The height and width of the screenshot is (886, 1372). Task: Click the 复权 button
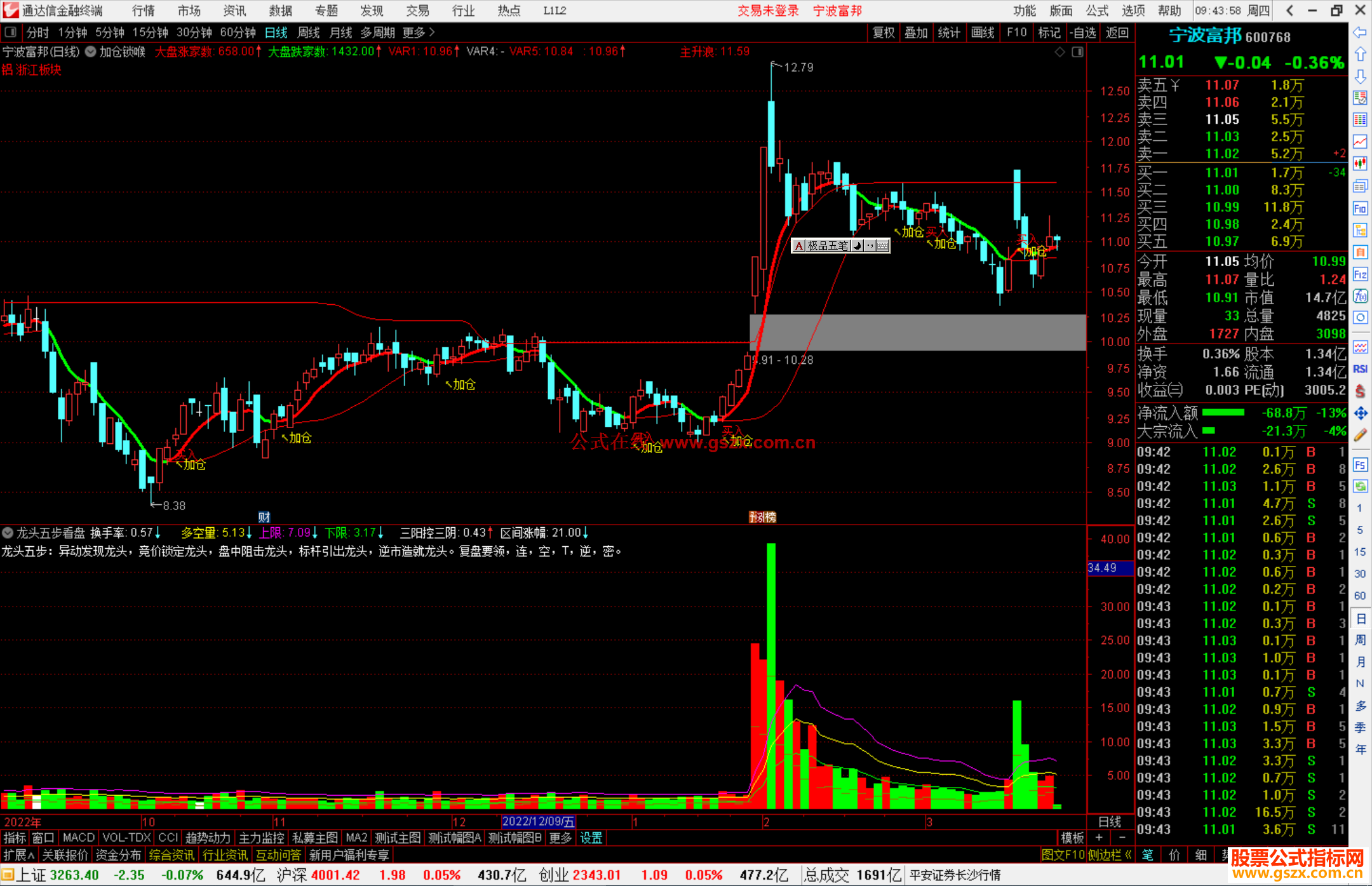(x=883, y=32)
